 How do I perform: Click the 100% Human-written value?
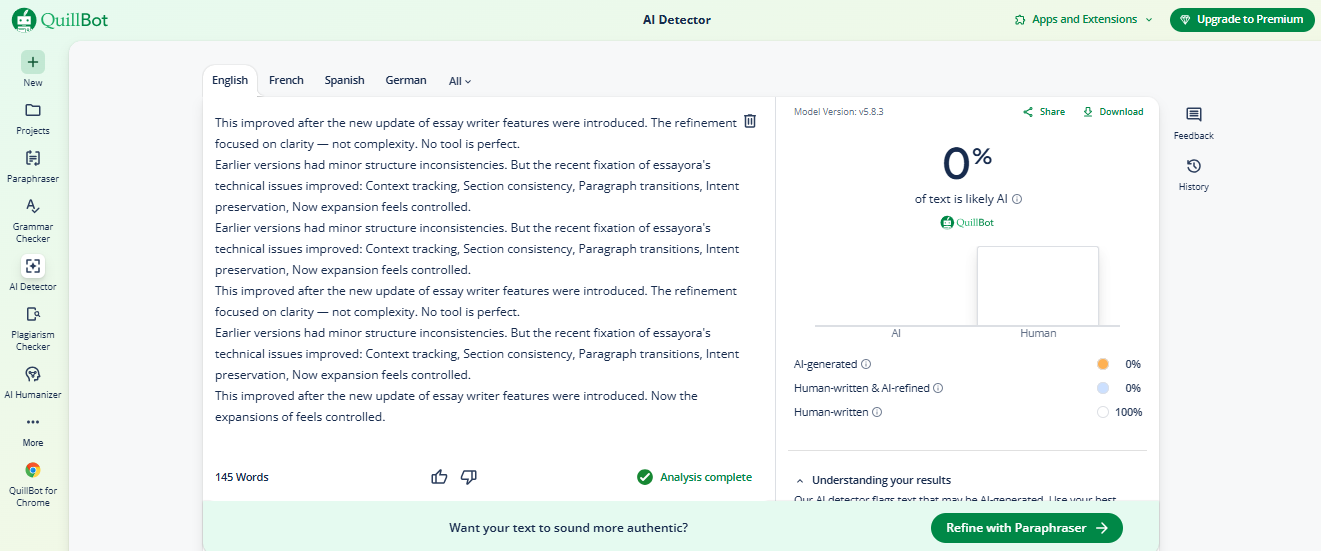[1128, 412]
